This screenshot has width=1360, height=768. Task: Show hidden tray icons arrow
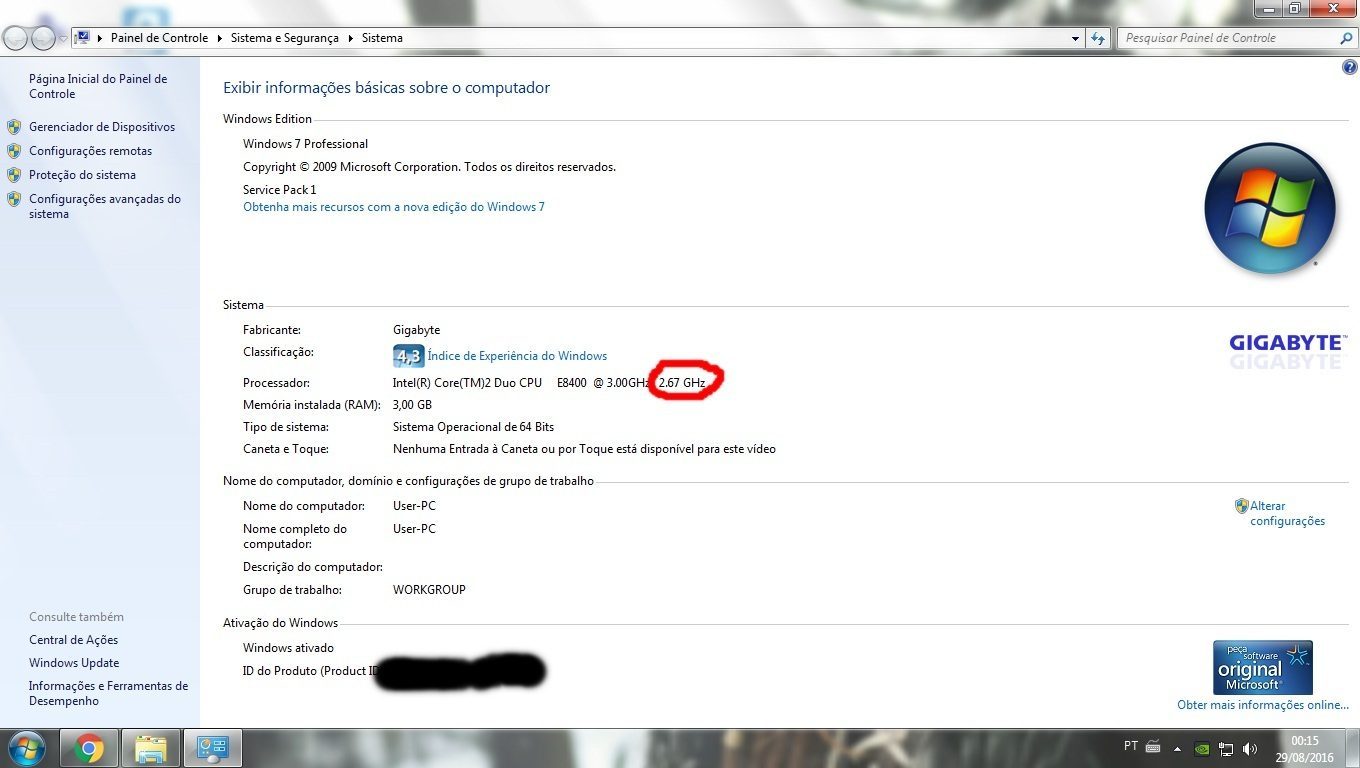tap(1178, 748)
